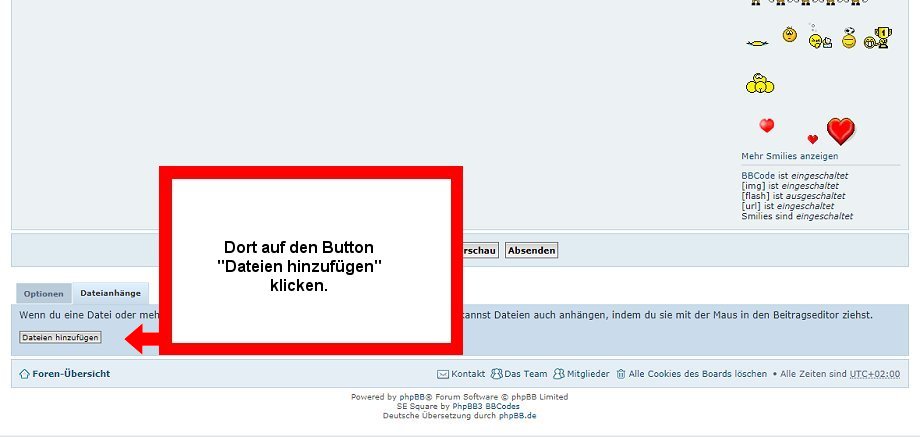Insert the wrapped candy smiley

(758, 42)
